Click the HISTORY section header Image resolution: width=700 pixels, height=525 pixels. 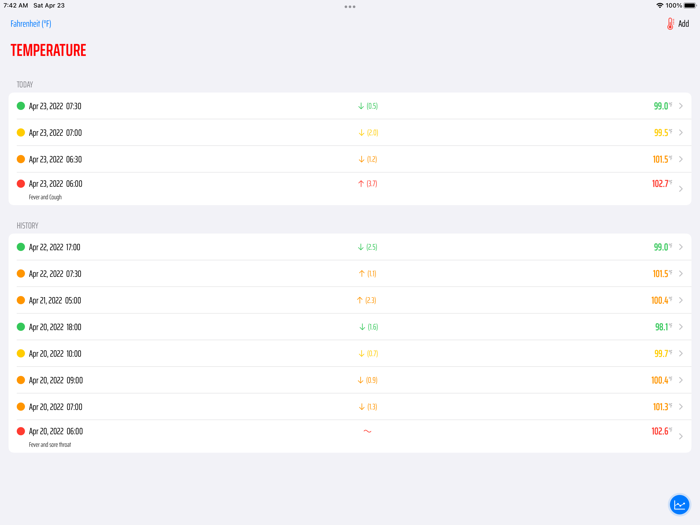point(27,225)
